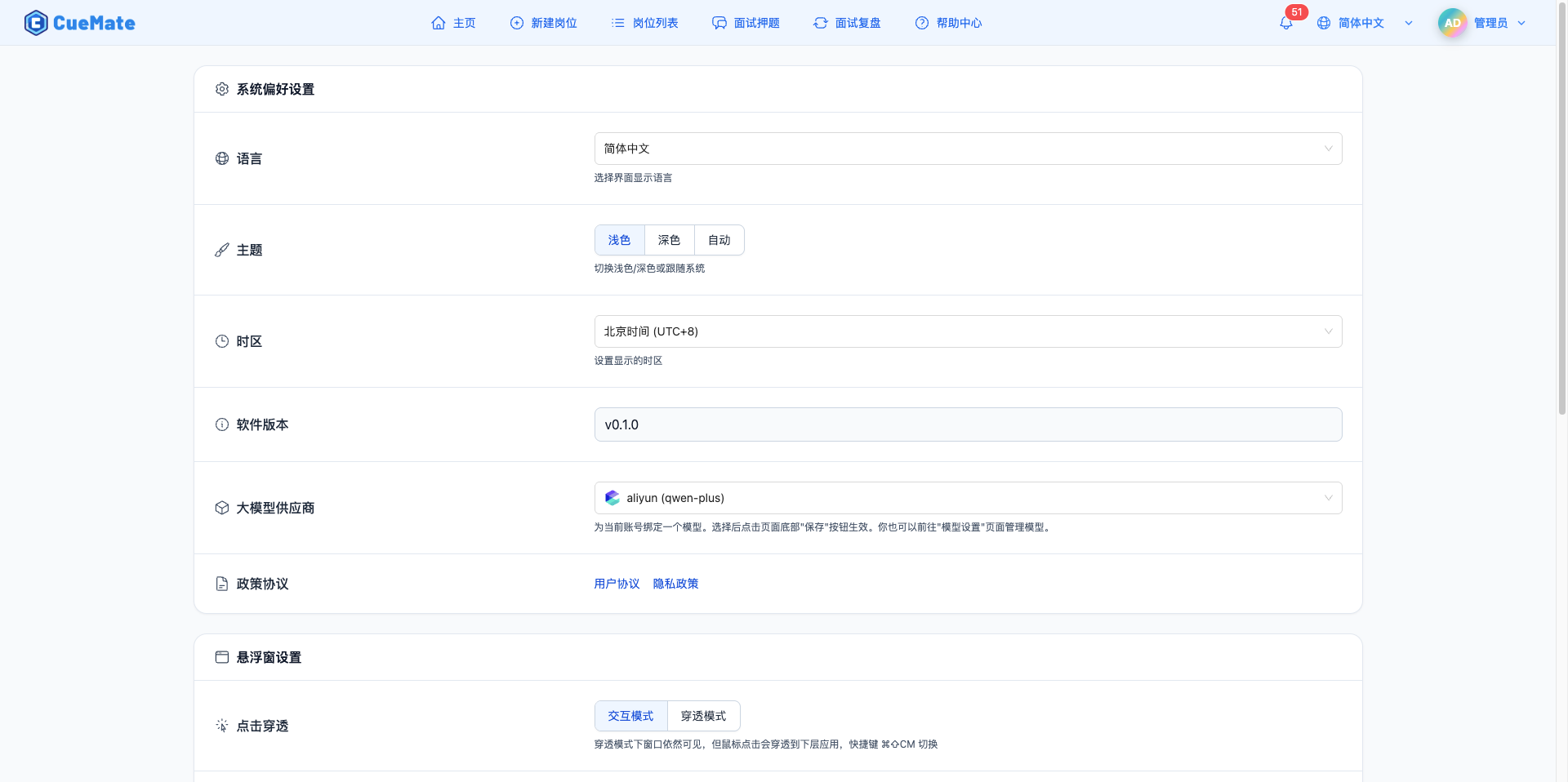Viewport: 1568px width, 782px height.
Task: Click the notification bell with 51 badge
Action: (1286, 23)
